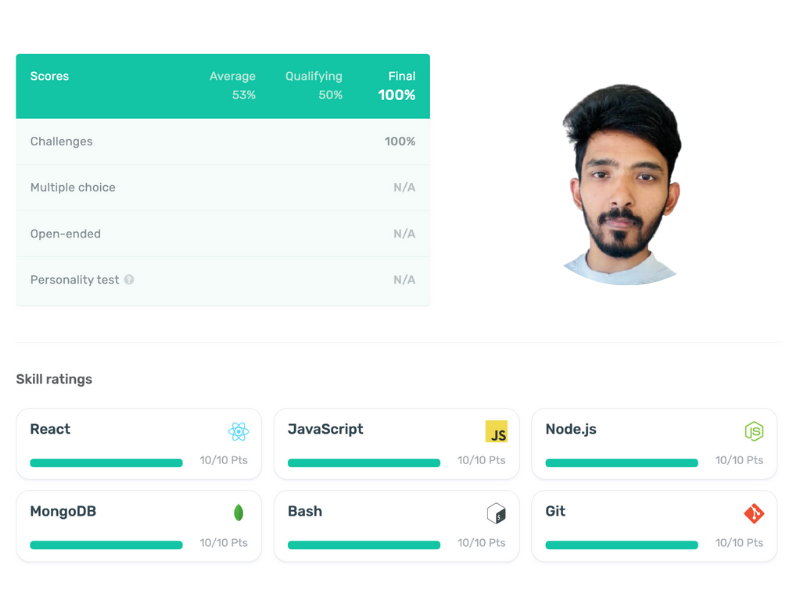Click the Challenges 100% value
This screenshot has width=800, height=600.
(400, 141)
